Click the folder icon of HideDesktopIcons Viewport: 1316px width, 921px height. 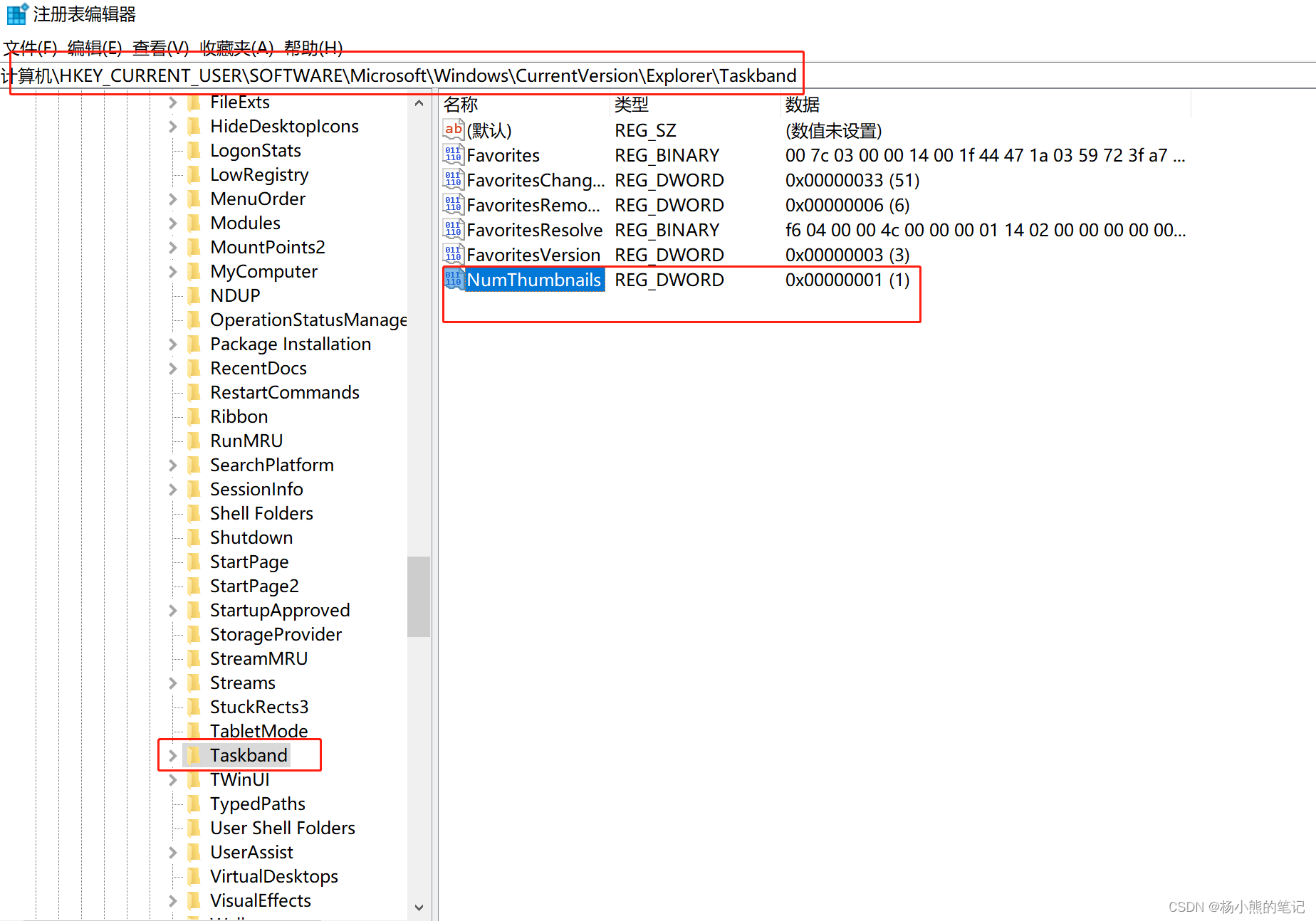[194, 127]
